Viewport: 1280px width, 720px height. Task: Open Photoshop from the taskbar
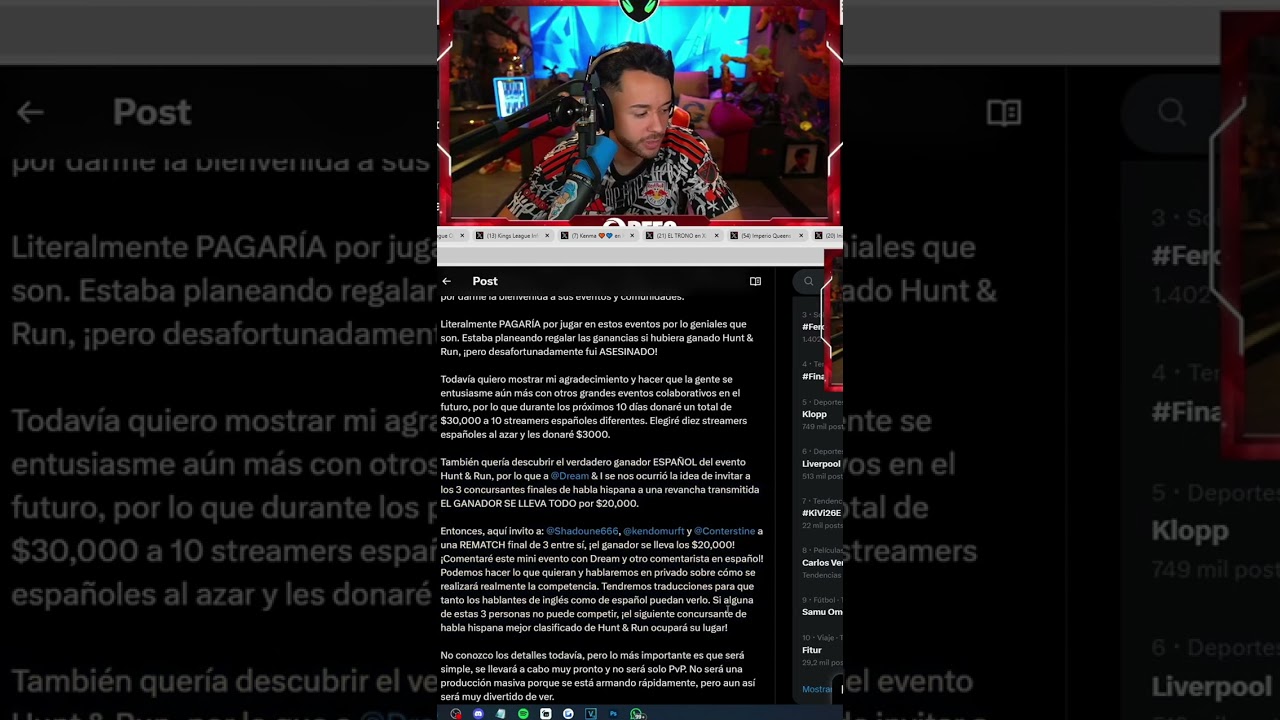pyautogui.click(x=613, y=714)
